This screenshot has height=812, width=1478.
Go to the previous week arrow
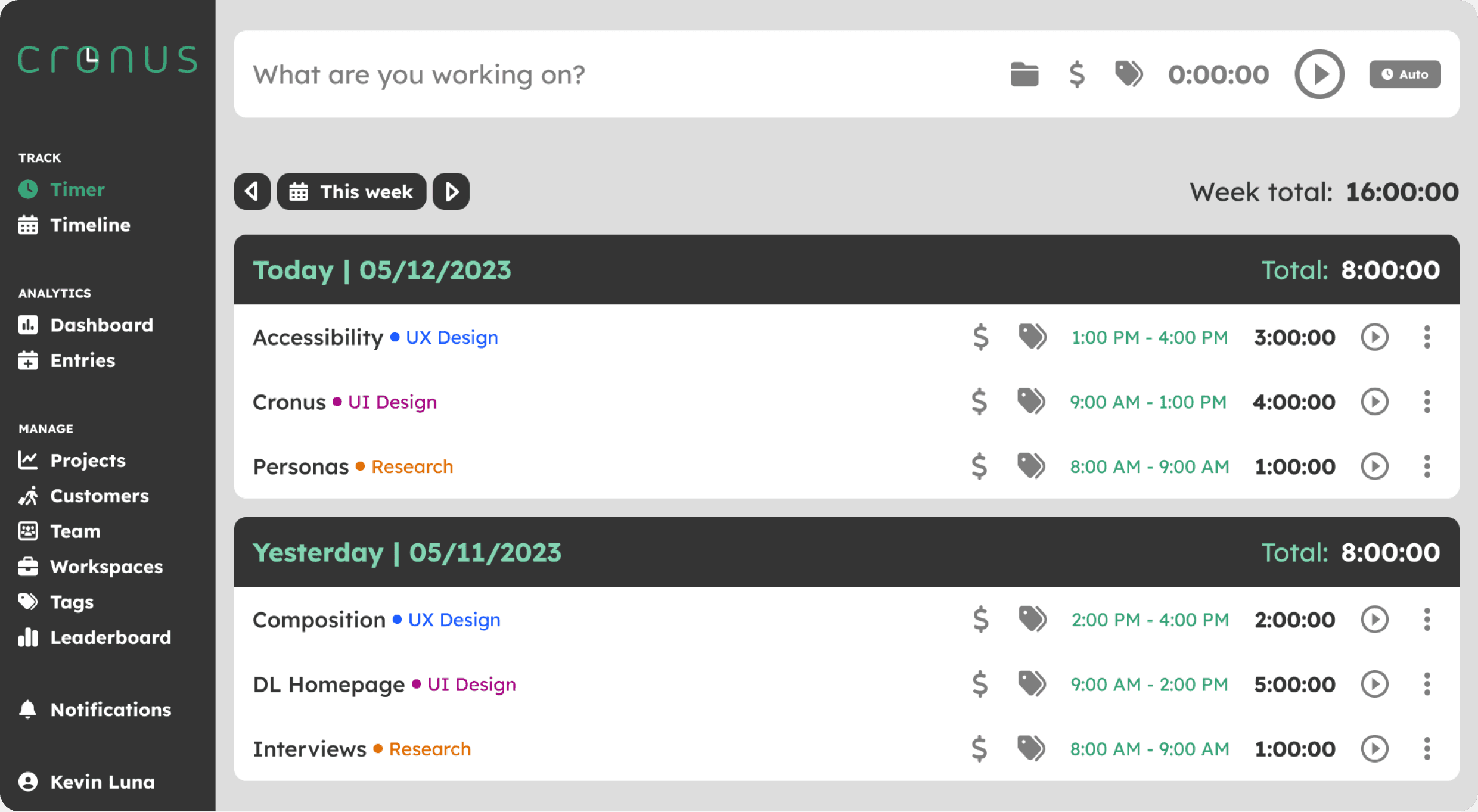click(252, 192)
